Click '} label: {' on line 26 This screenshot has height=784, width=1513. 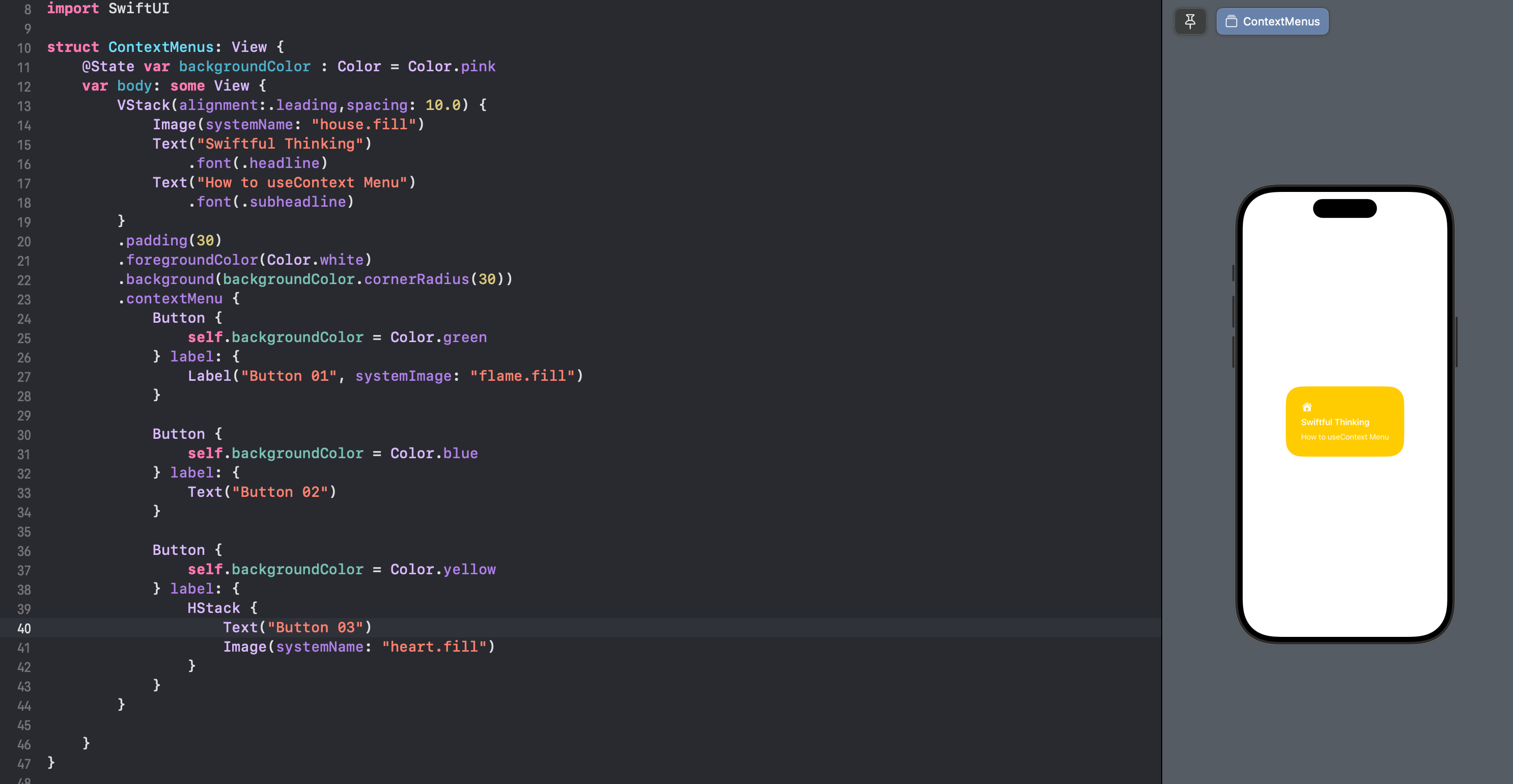(196, 357)
